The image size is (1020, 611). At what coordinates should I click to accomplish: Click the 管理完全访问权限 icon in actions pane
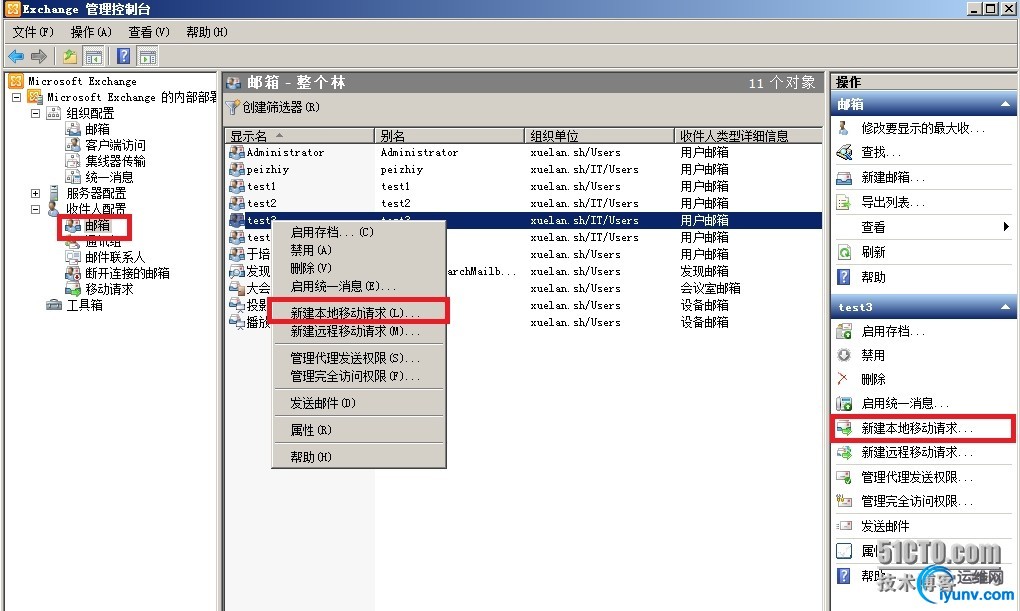coord(844,501)
